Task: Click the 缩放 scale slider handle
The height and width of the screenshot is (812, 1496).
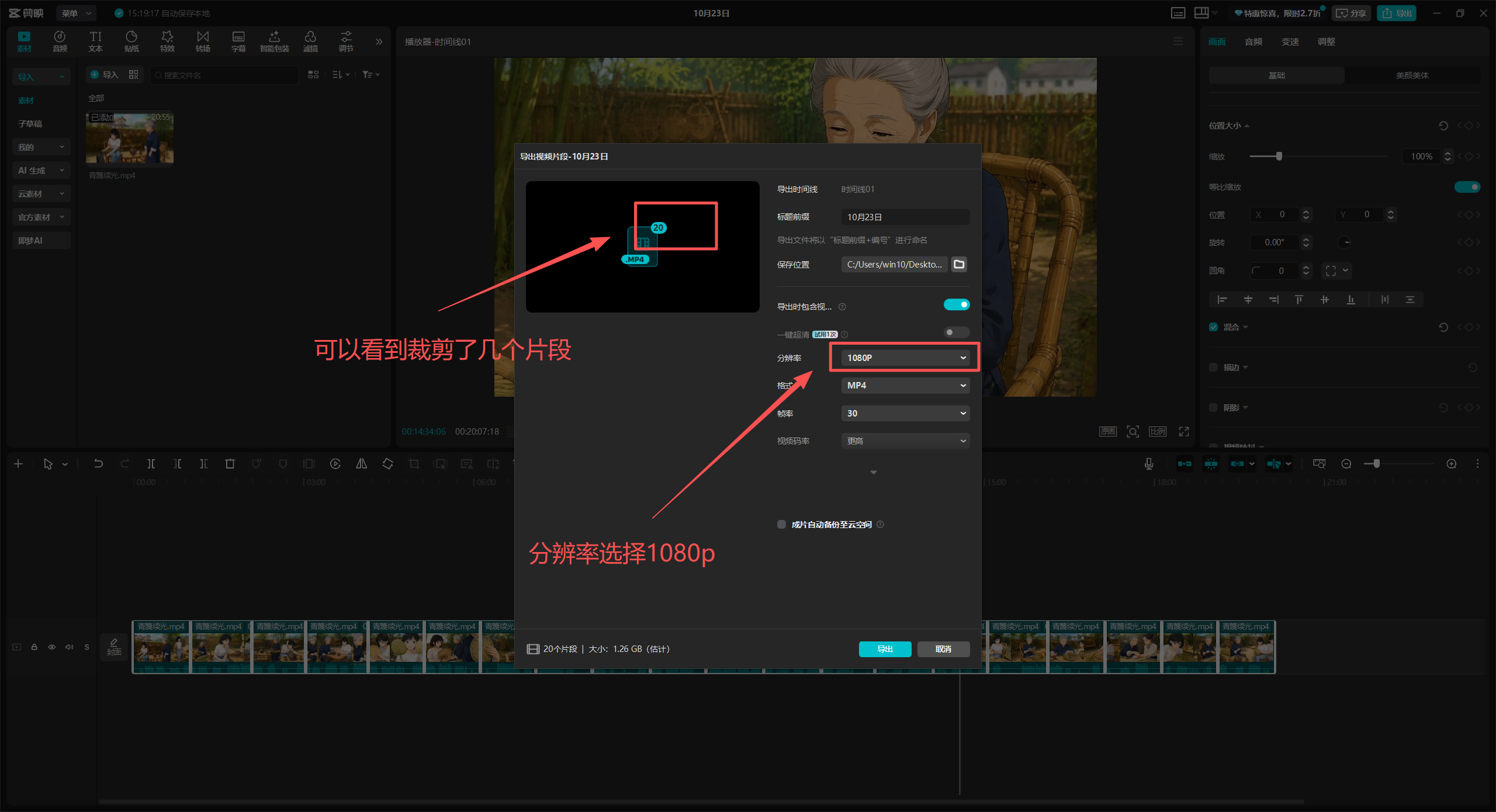Action: point(1279,156)
